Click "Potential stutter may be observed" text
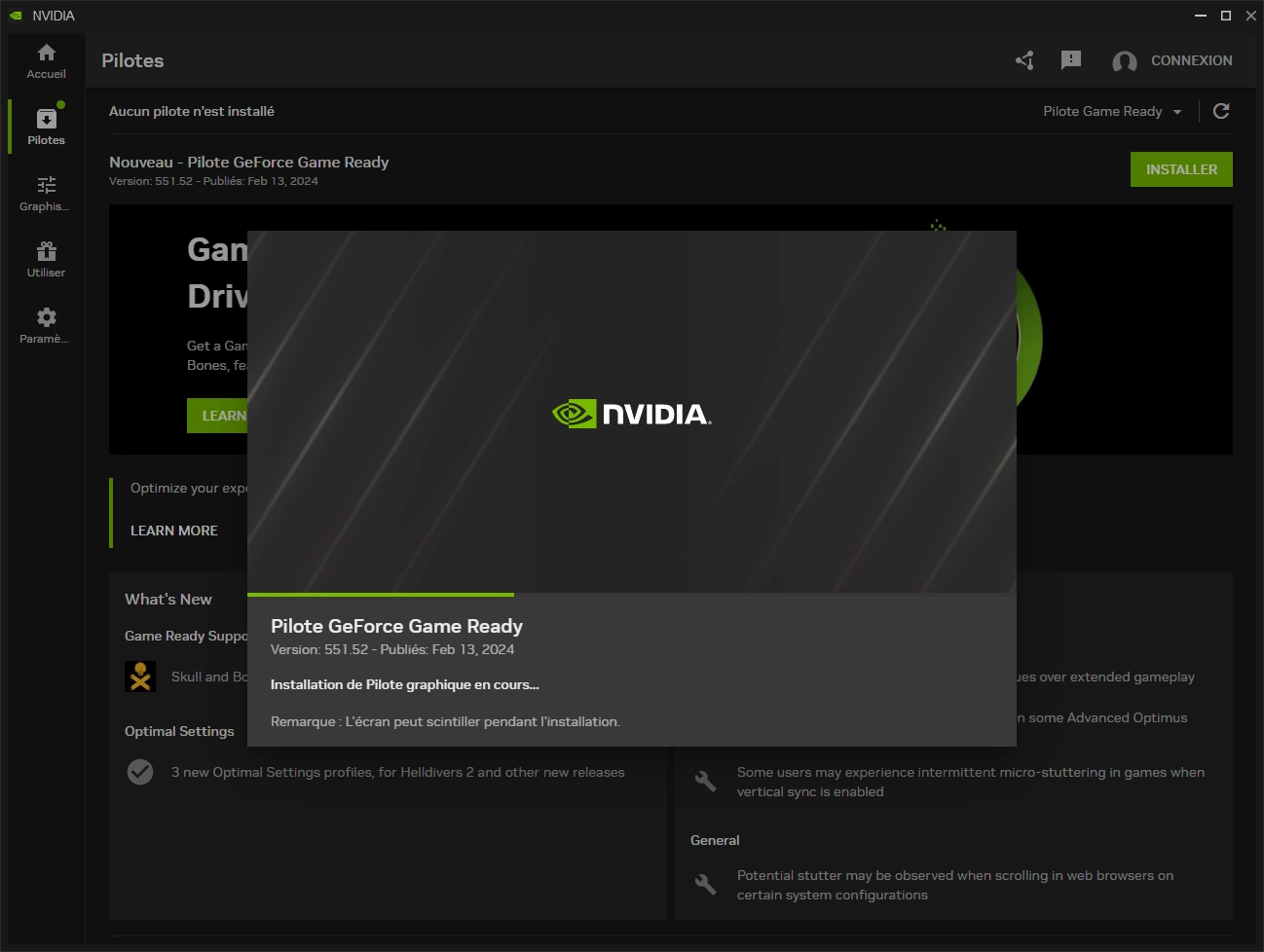This screenshot has height=952, width=1264. (955, 885)
